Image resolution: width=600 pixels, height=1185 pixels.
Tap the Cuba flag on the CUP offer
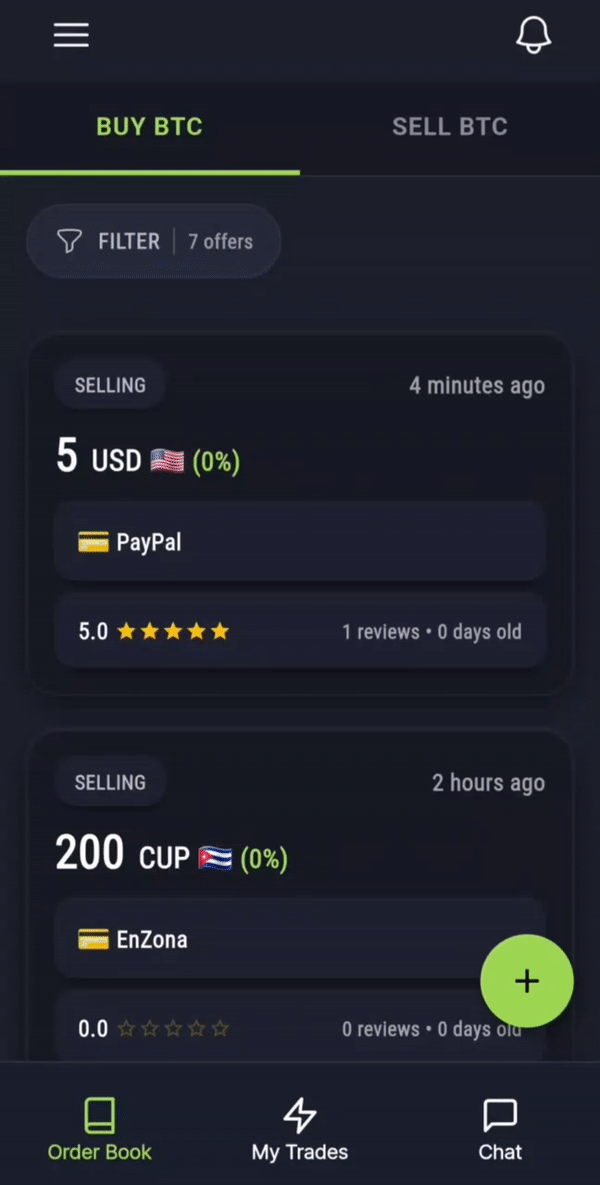(215, 858)
